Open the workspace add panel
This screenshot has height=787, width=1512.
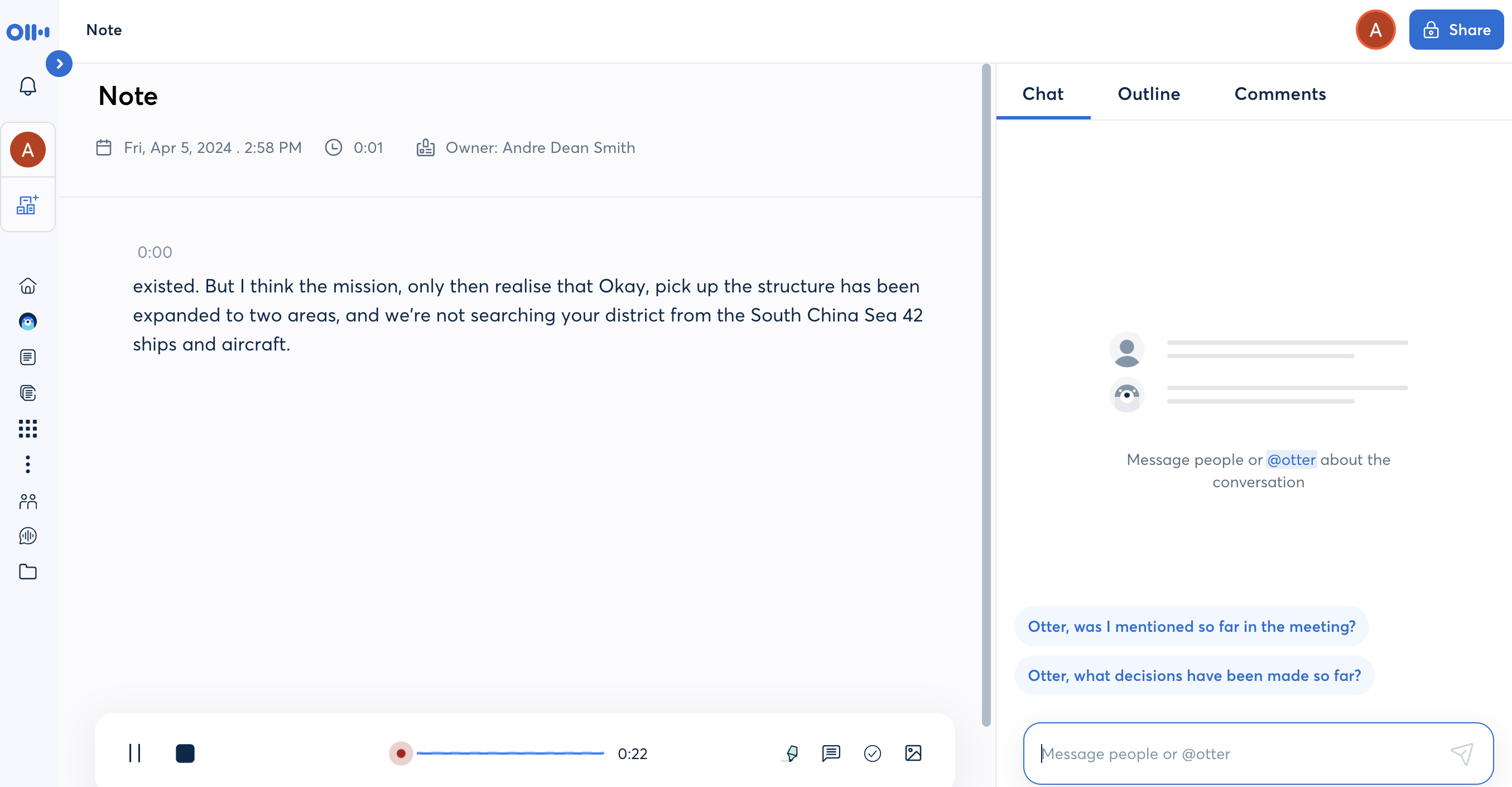27,205
